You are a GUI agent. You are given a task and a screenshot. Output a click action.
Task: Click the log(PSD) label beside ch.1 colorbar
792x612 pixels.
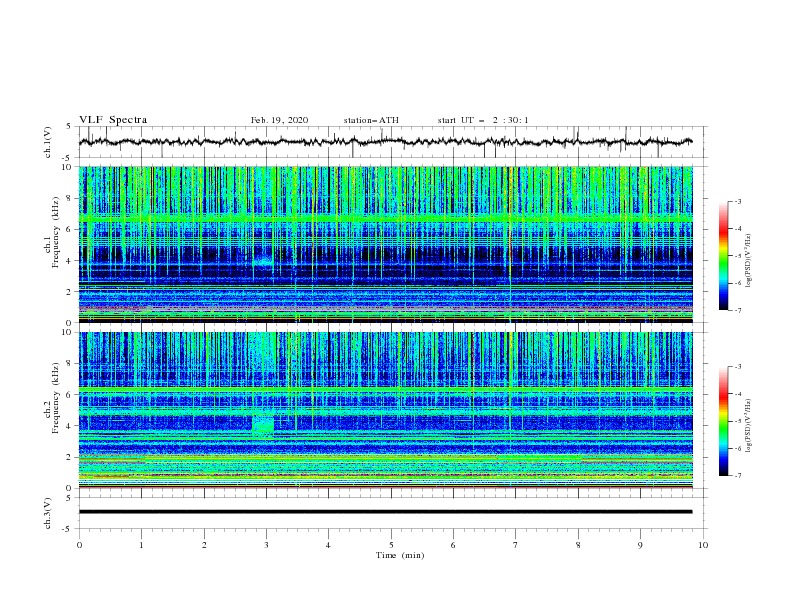(x=749, y=261)
